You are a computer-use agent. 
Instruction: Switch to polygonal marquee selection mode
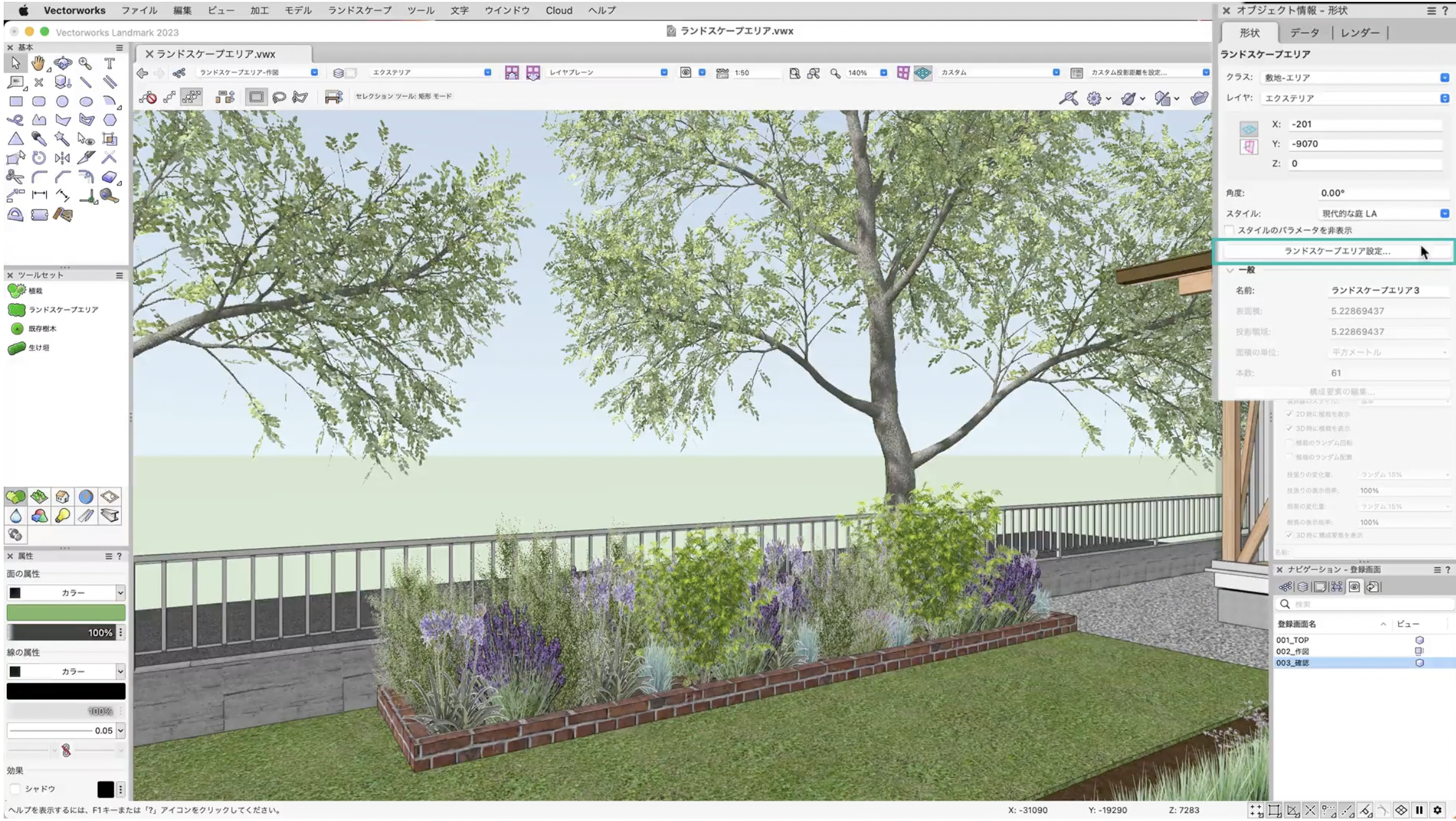pos(300,97)
